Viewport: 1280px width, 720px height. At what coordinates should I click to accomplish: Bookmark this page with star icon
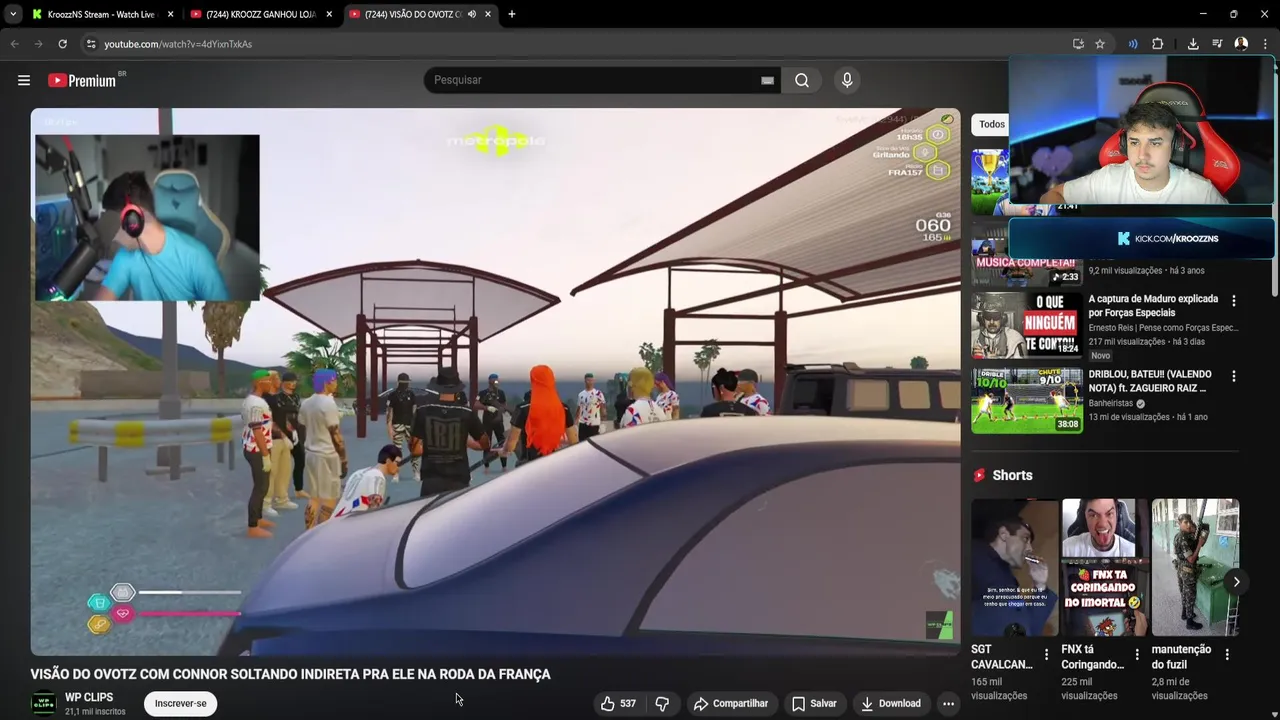point(1100,44)
